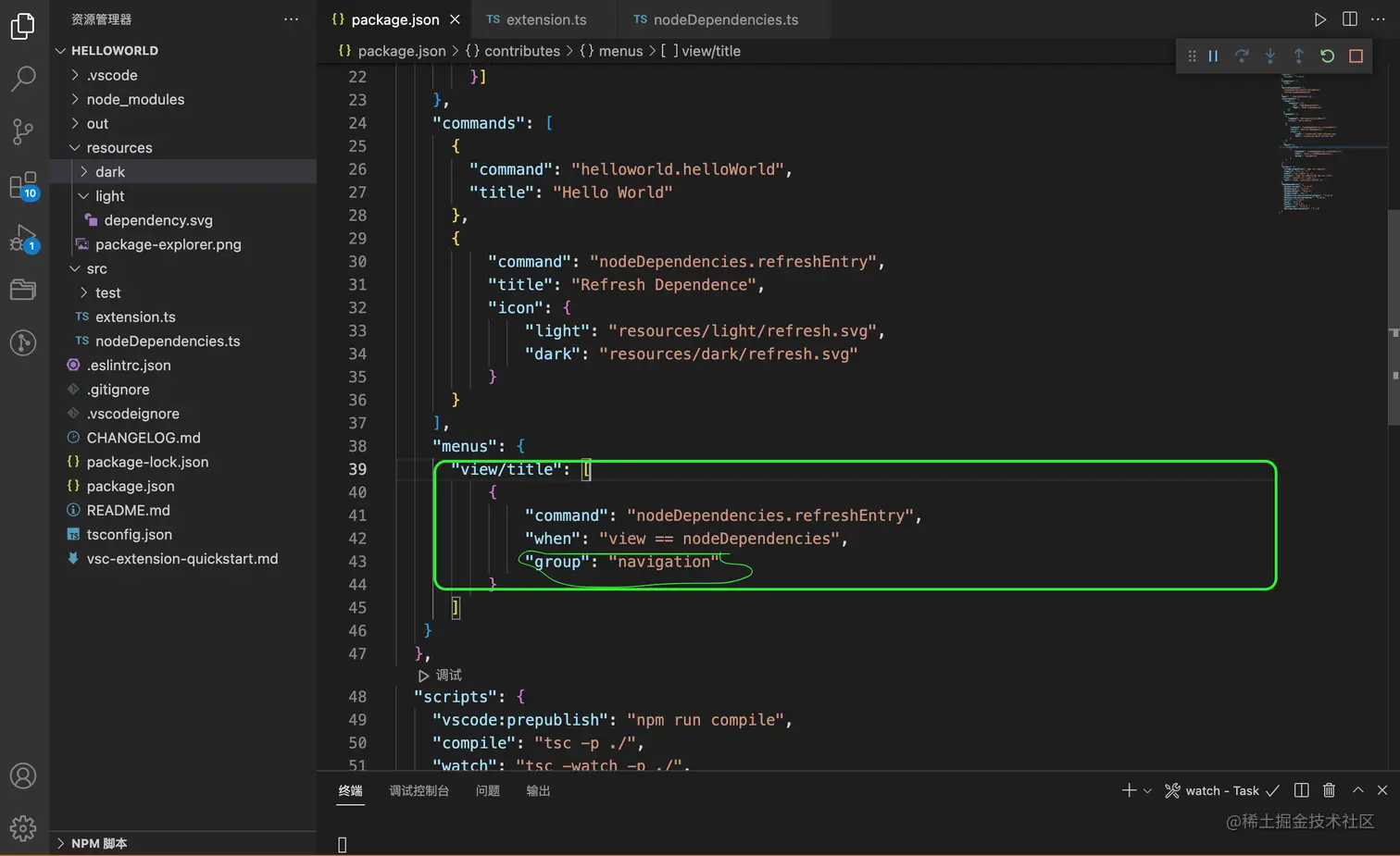1400x856 pixels.
Task: Open the Source Control view
Action: (x=23, y=131)
